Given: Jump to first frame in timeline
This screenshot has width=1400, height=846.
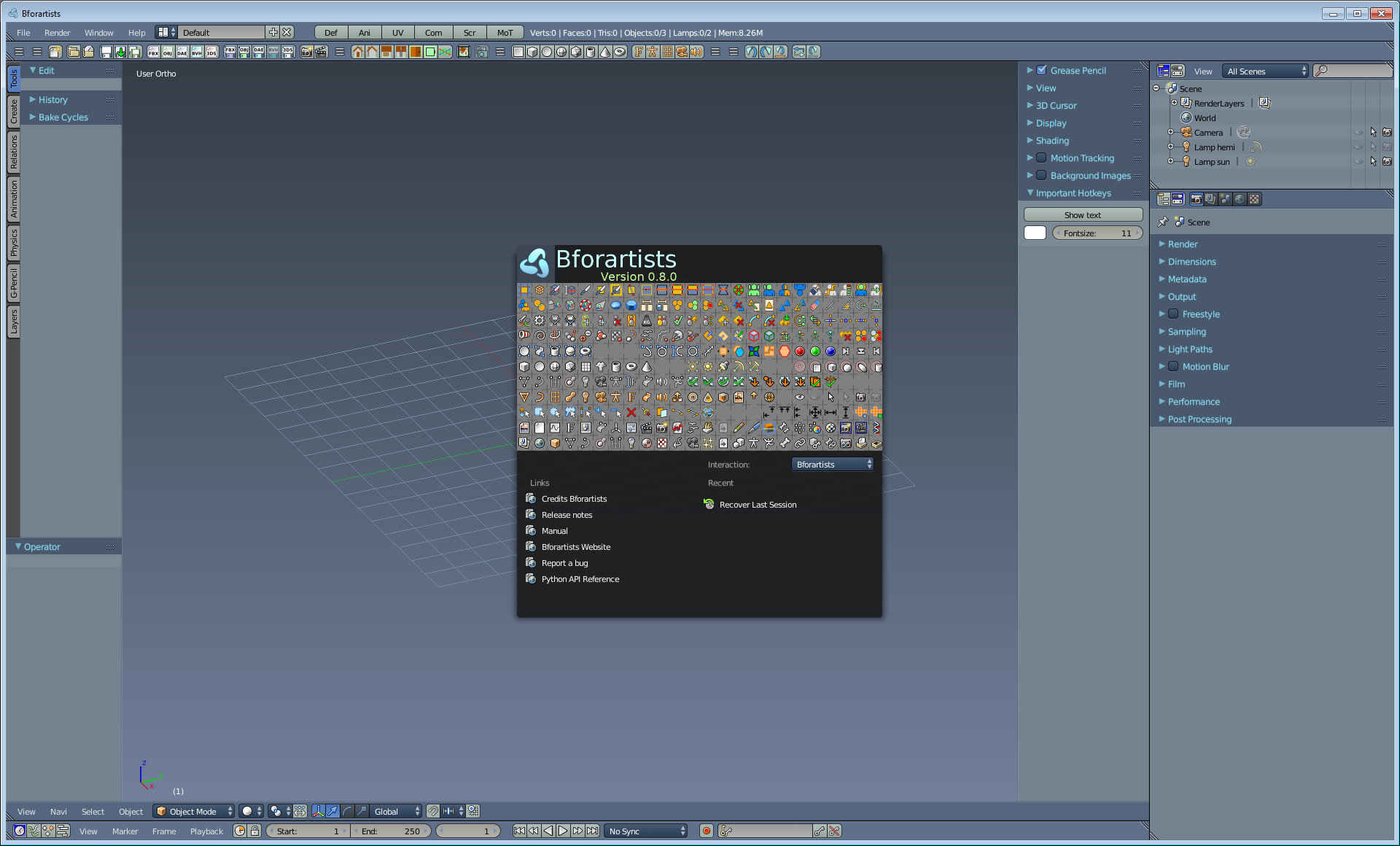Looking at the screenshot, I should (x=519, y=831).
